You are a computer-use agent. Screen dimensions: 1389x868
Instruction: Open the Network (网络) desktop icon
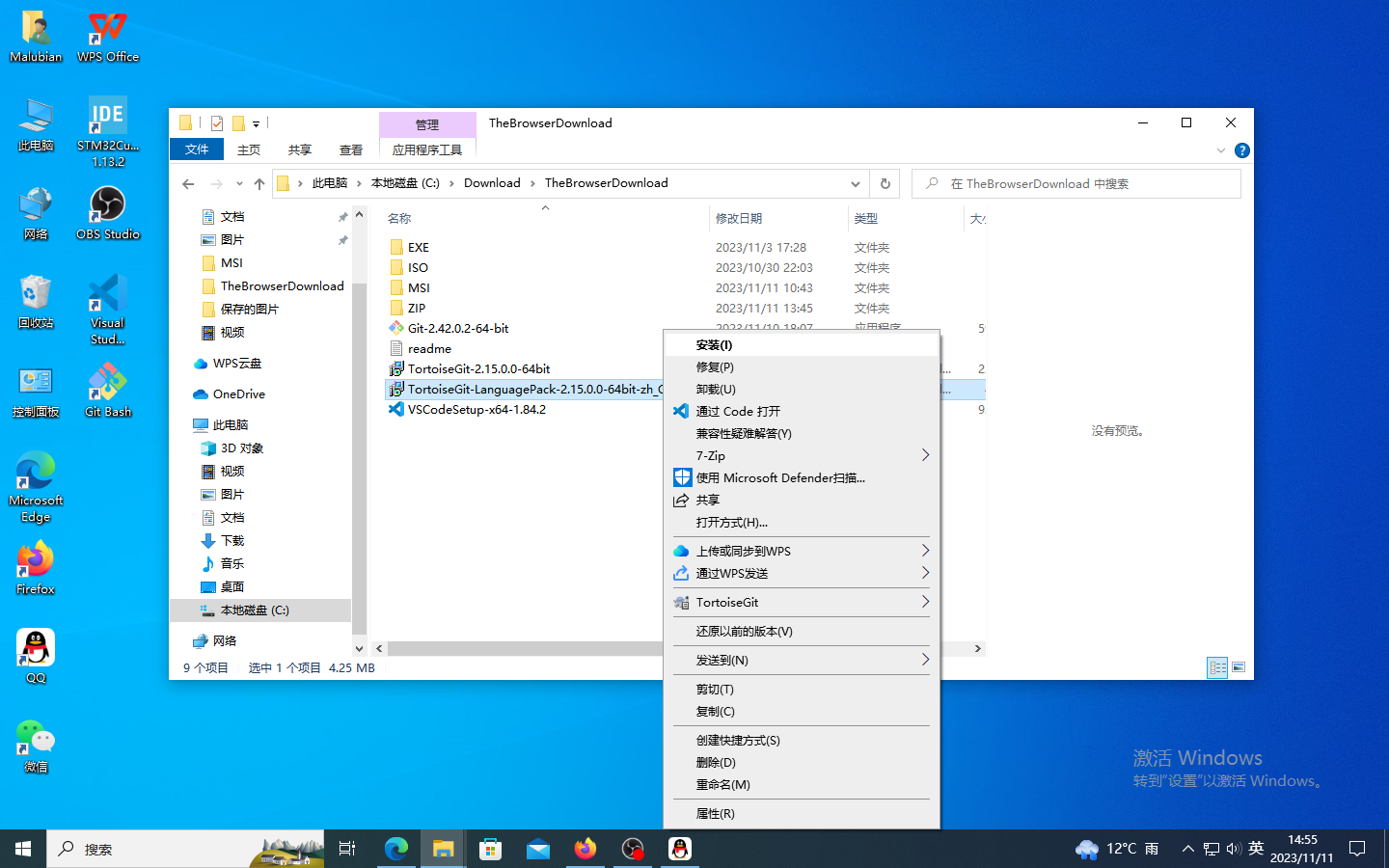point(36,214)
